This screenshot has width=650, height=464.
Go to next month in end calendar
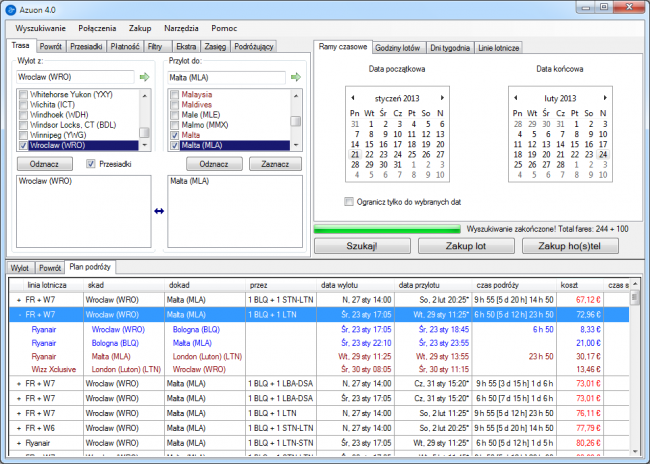tap(606, 98)
